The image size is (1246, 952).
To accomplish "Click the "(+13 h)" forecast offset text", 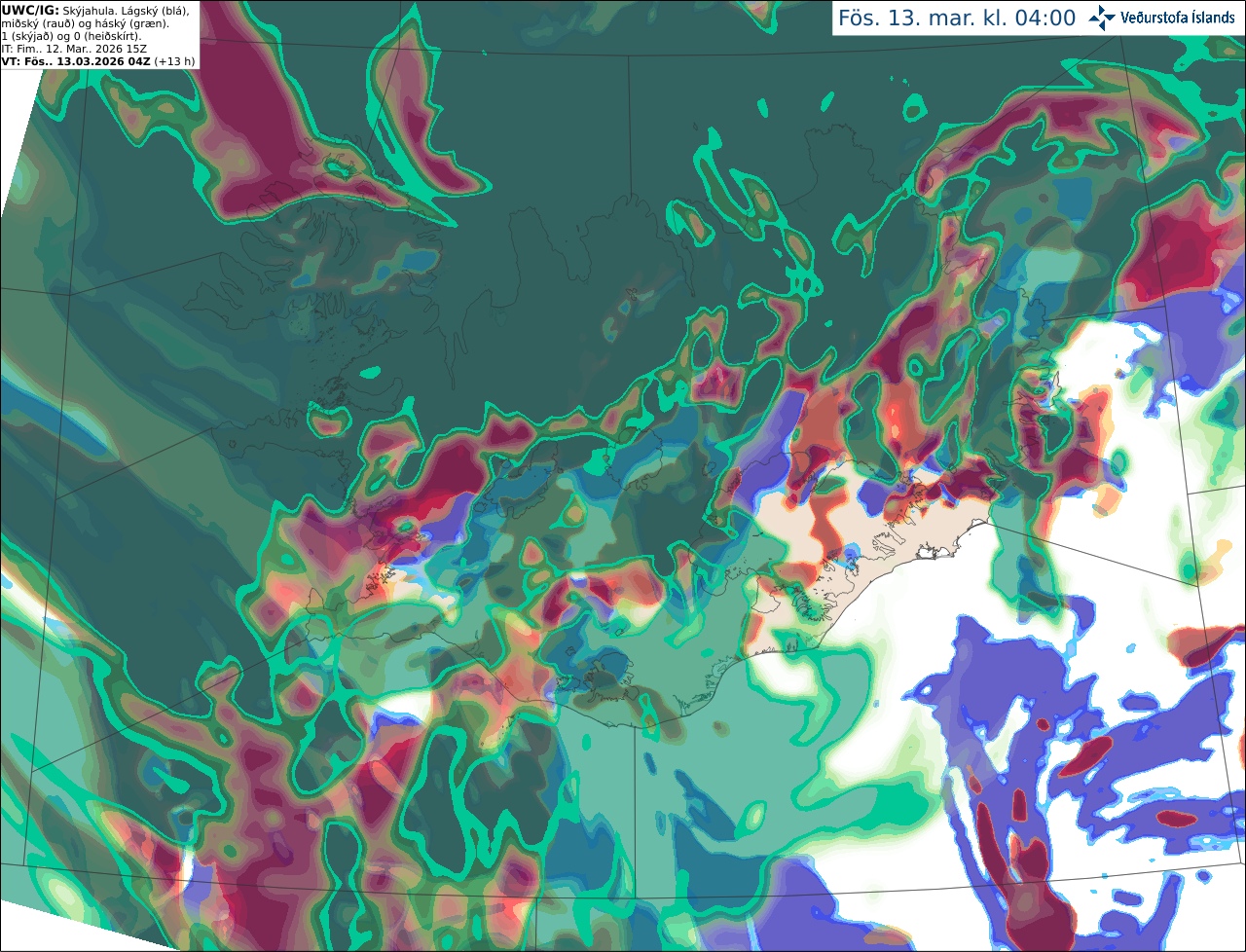I will tap(174, 61).
